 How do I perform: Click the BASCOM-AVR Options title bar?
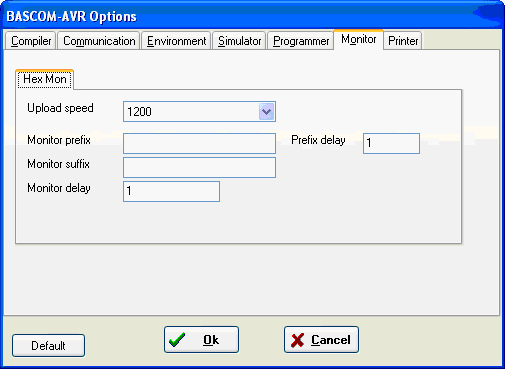click(252, 16)
